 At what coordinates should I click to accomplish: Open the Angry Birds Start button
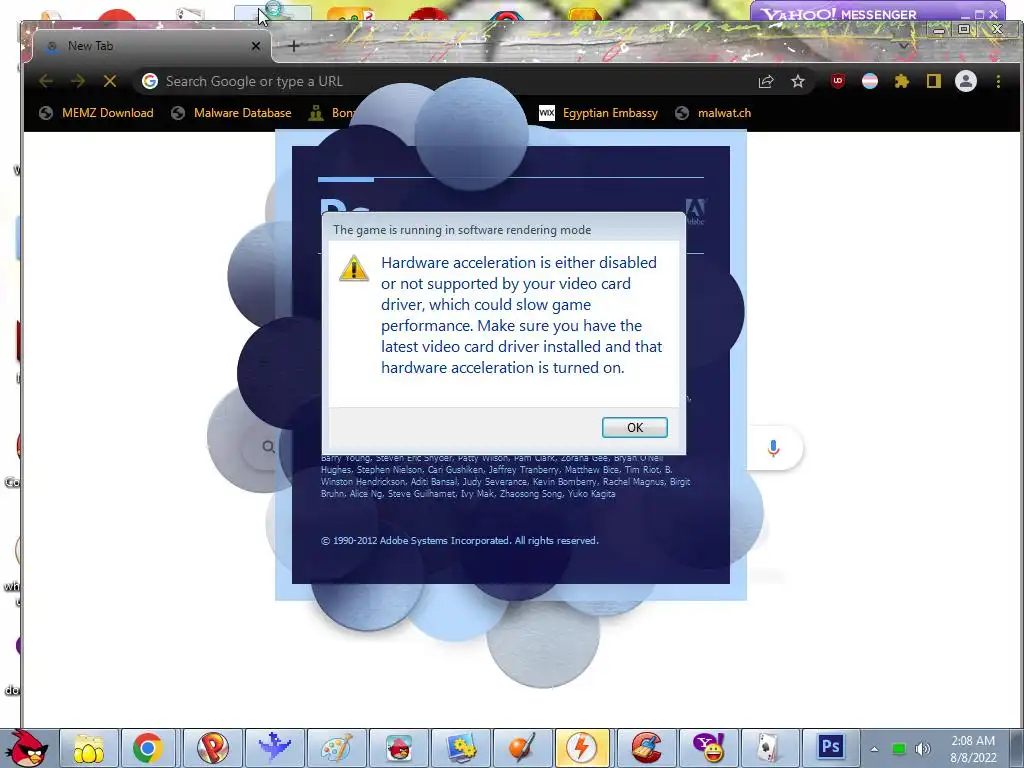click(27, 748)
